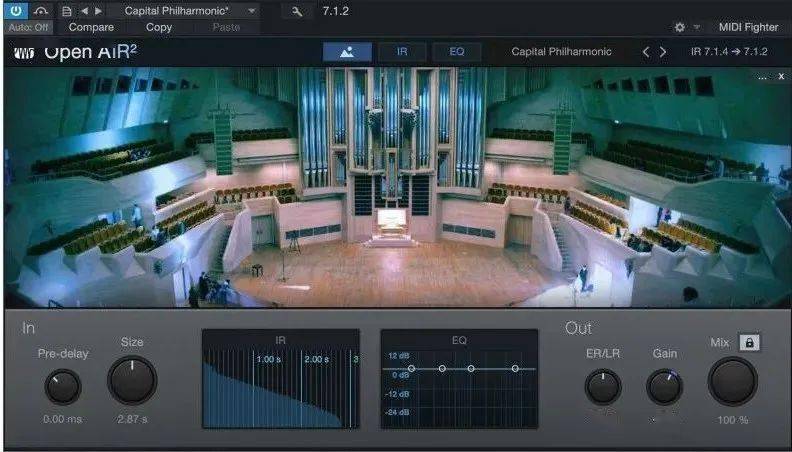The height and width of the screenshot is (452, 792).
Task: Go to next preset with right arrow
Action: tap(98, 11)
